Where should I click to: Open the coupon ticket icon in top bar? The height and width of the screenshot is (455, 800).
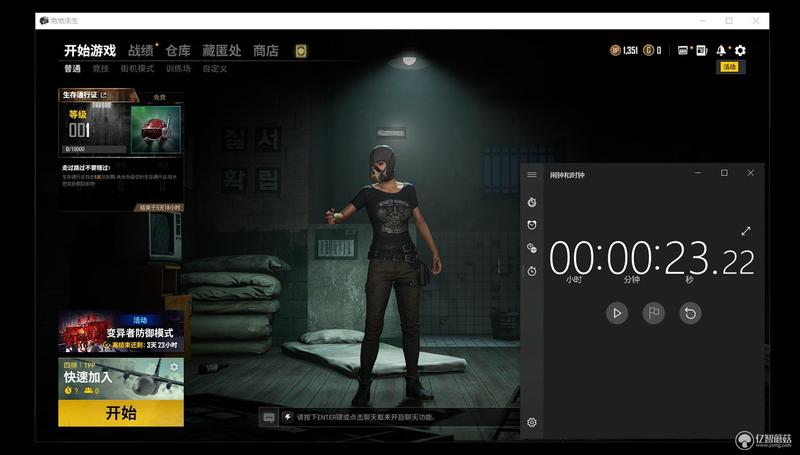tap(683, 50)
